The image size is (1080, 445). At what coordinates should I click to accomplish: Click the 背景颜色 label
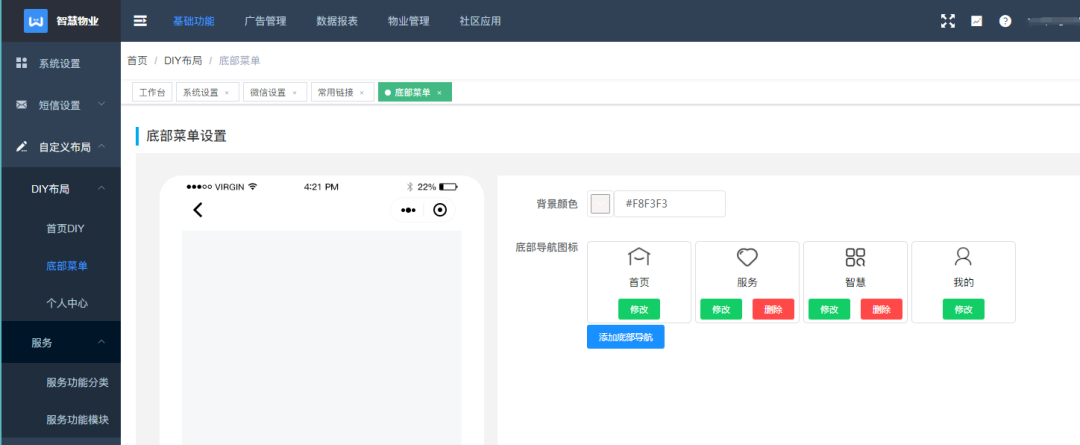pos(557,204)
